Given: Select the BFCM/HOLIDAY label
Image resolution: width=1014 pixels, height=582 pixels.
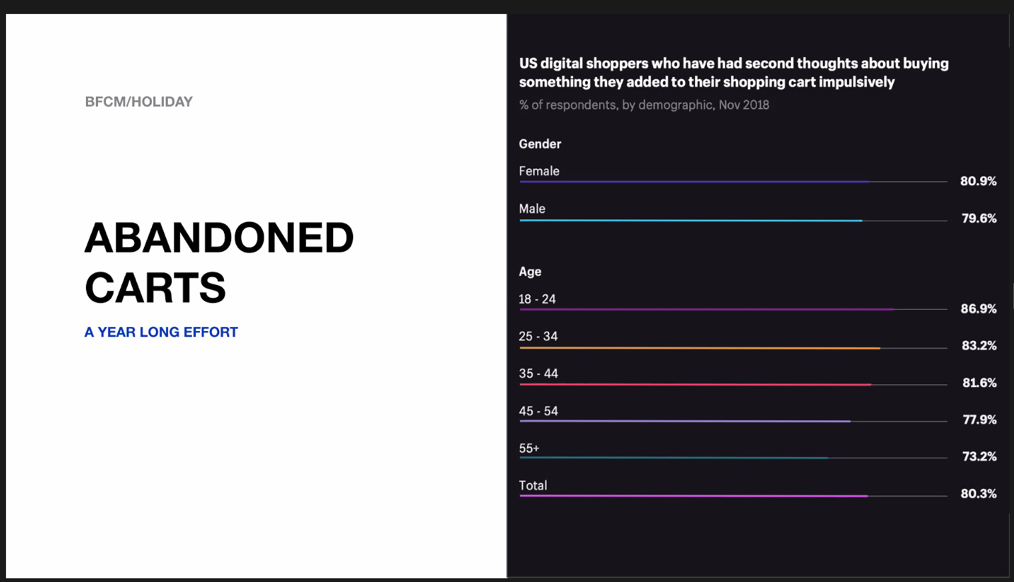Looking at the screenshot, I should click(139, 102).
